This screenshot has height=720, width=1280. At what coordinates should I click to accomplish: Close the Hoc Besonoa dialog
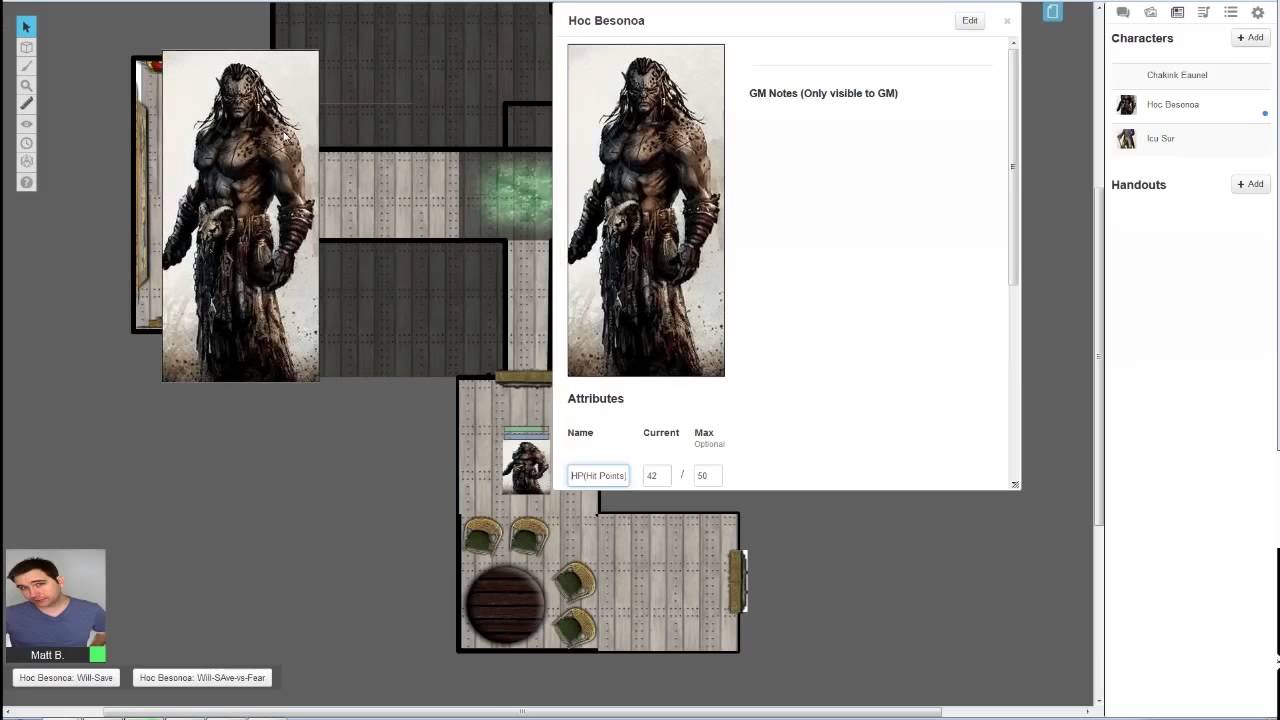pyautogui.click(x=1007, y=21)
